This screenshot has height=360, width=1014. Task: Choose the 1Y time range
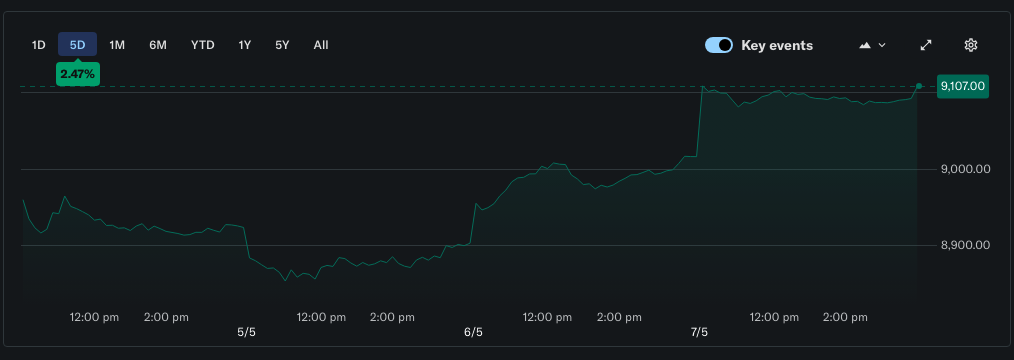(244, 45)
